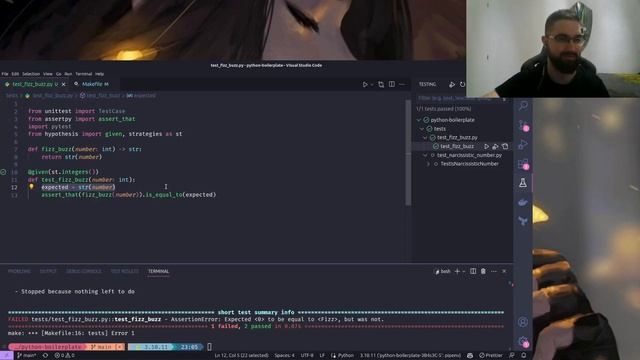Open changes icon in editor toolbar
Viewport: 640px width, 360px height.
[381, 84]
